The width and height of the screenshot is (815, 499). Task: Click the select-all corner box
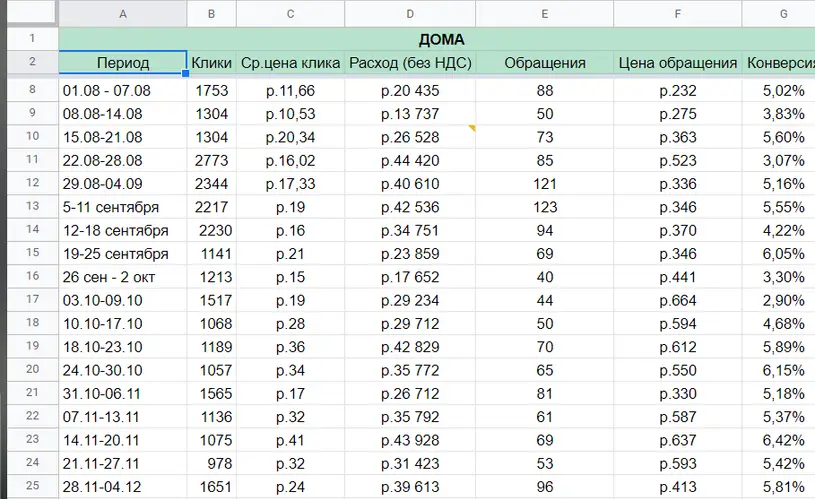[x=31, y=12]
